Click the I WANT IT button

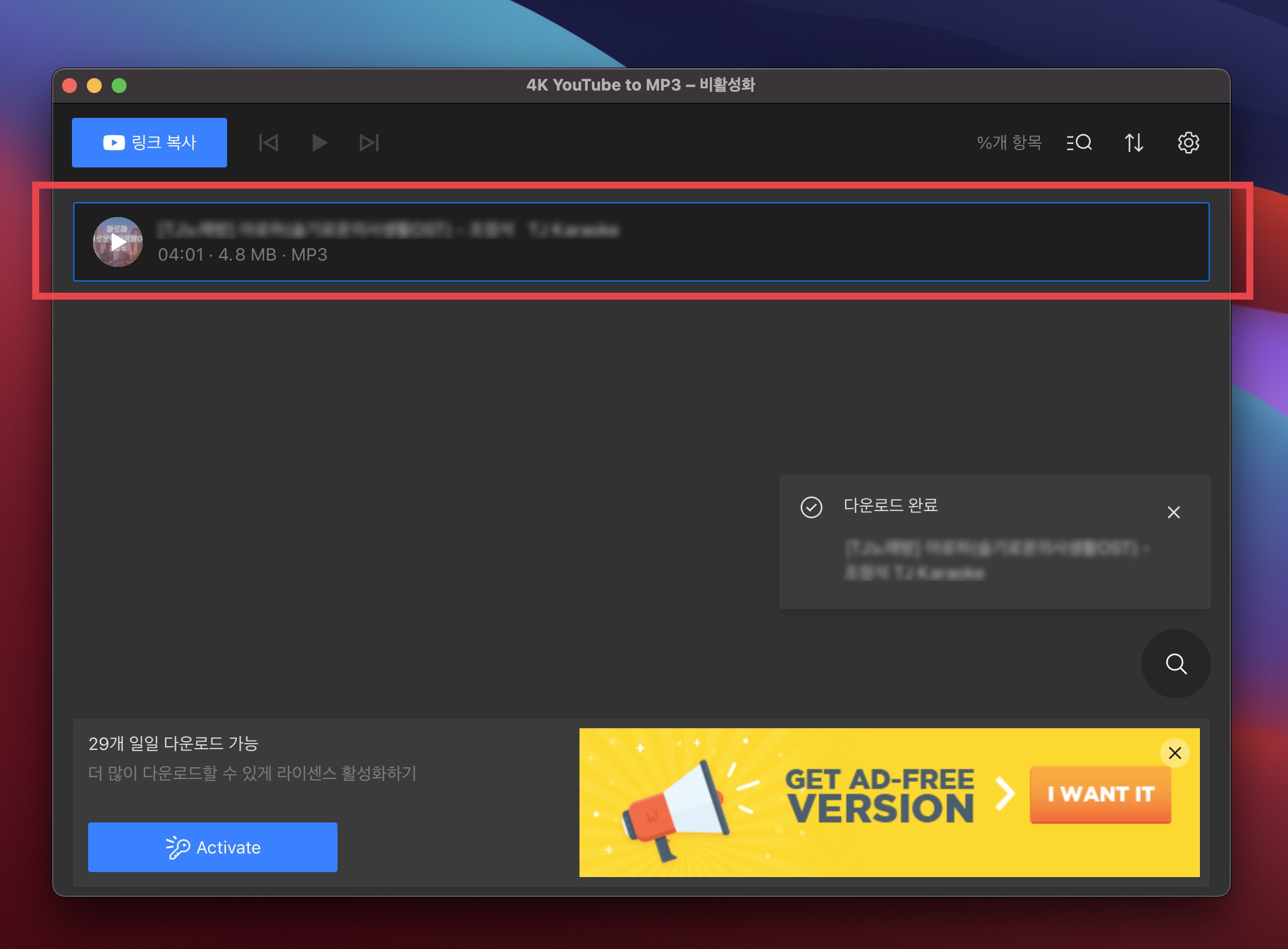tap(1100, 795)
